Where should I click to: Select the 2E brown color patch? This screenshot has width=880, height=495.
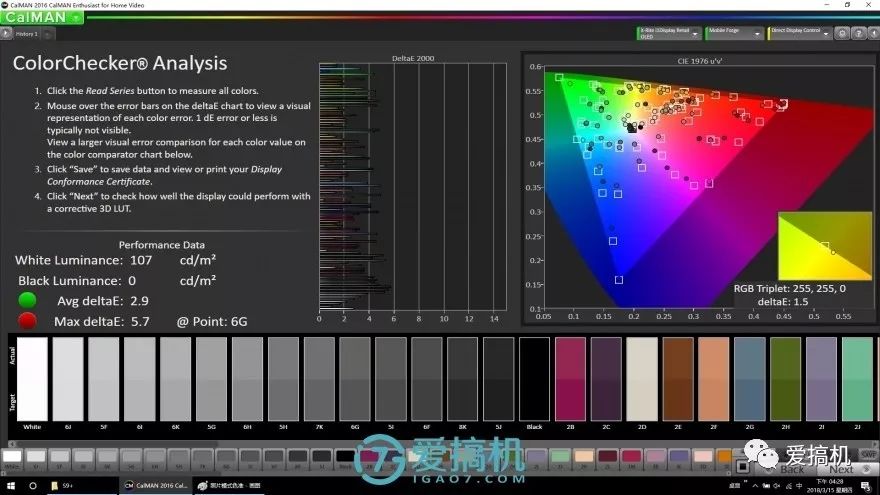tap(678, 379)
